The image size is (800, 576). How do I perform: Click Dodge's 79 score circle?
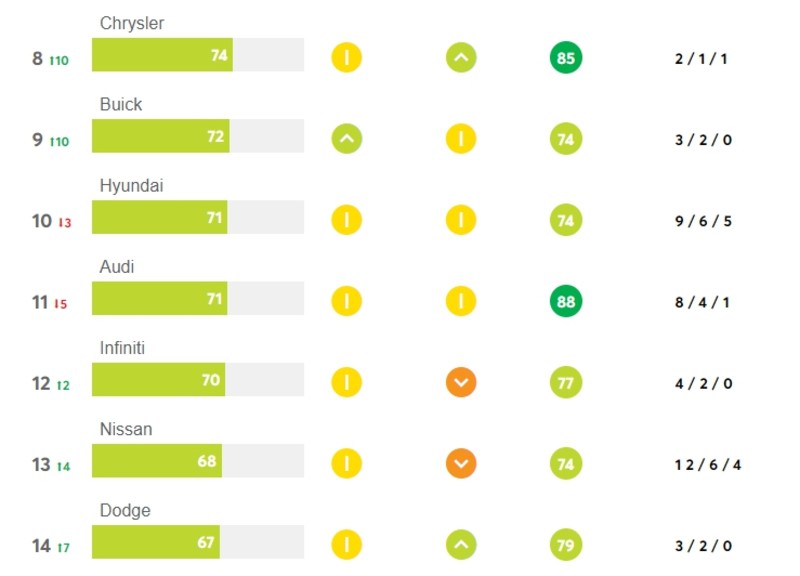tap(566, 545)
